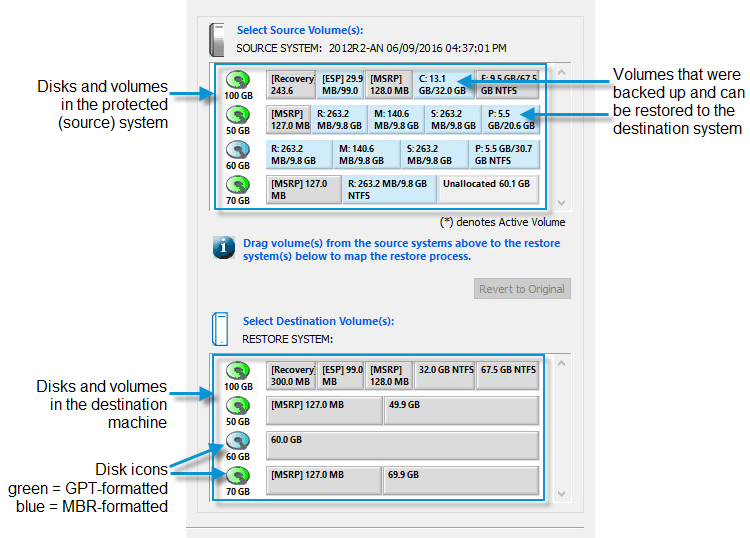Select source E: 9.5 GB/67.5 GB NTFS volume

(507, 85)
